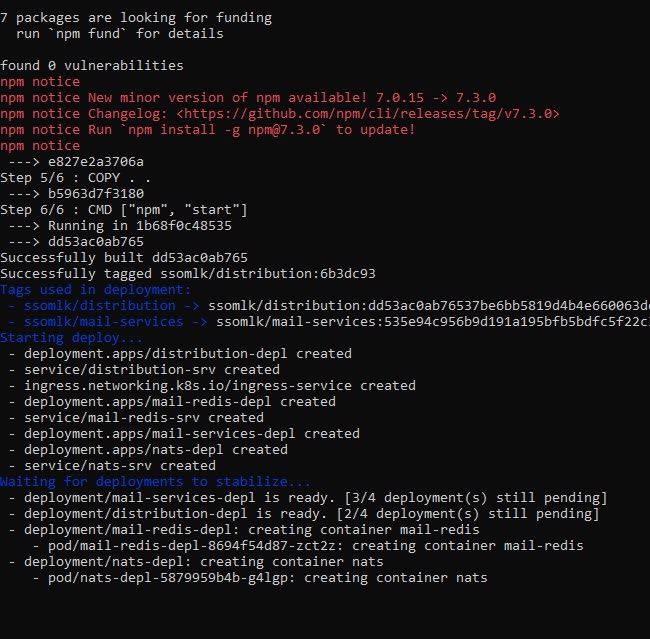Click the 'ingress.networking.k8s.io/ingress-service created' line
Screen dimensions: 650x639
(x=212, y=386)
